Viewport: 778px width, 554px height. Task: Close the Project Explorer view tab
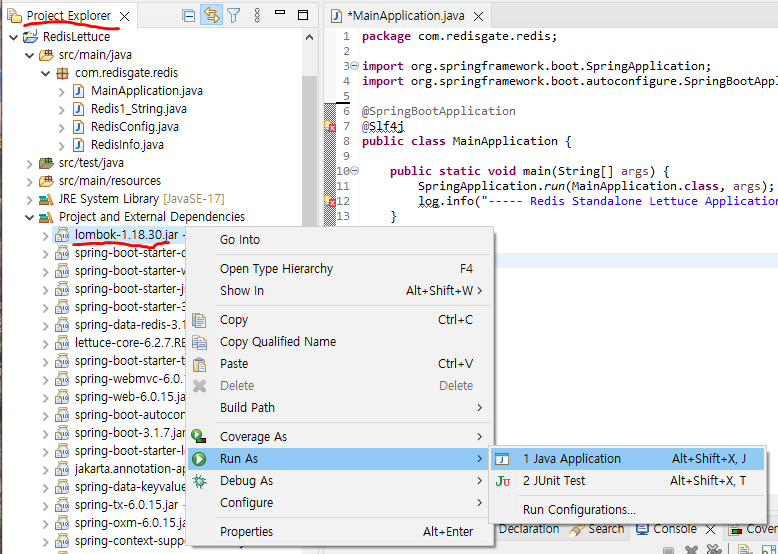124,17
